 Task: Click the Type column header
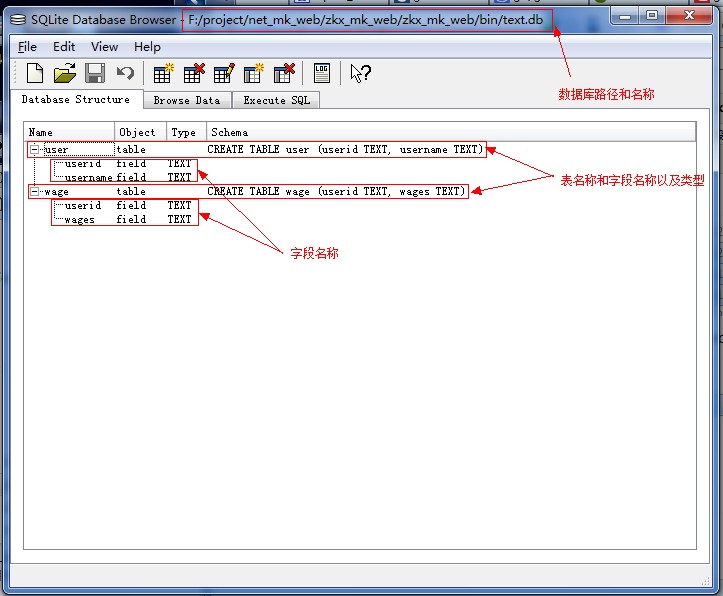pos(187,132)
